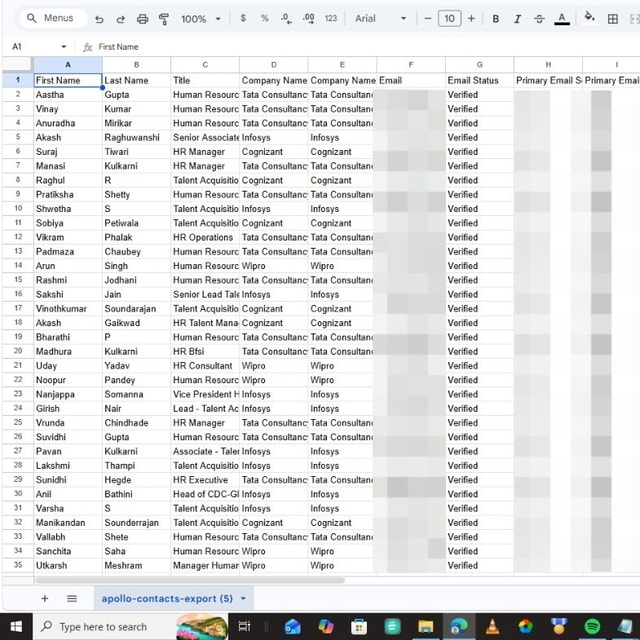Image resolution: width=640 pixels, height=640 pixels.
Task: Open Microsoft Store from the taskbar
Action: (359, 627)
